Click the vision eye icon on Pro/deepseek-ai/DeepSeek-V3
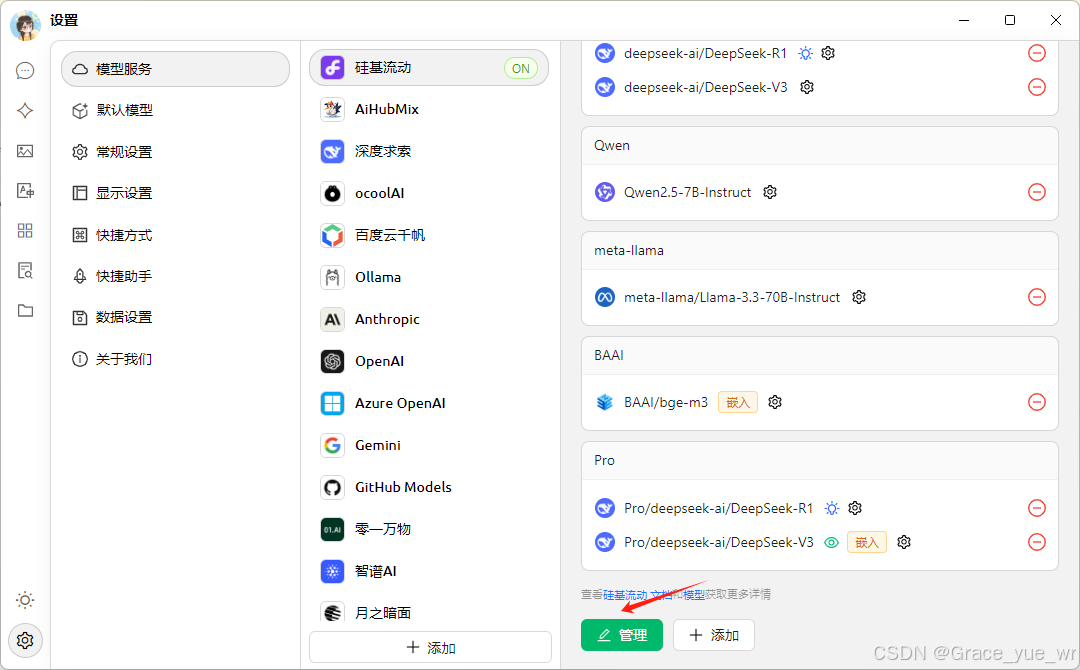Image resolution: width=1080 pixels, height=670 pixels. 831,543
